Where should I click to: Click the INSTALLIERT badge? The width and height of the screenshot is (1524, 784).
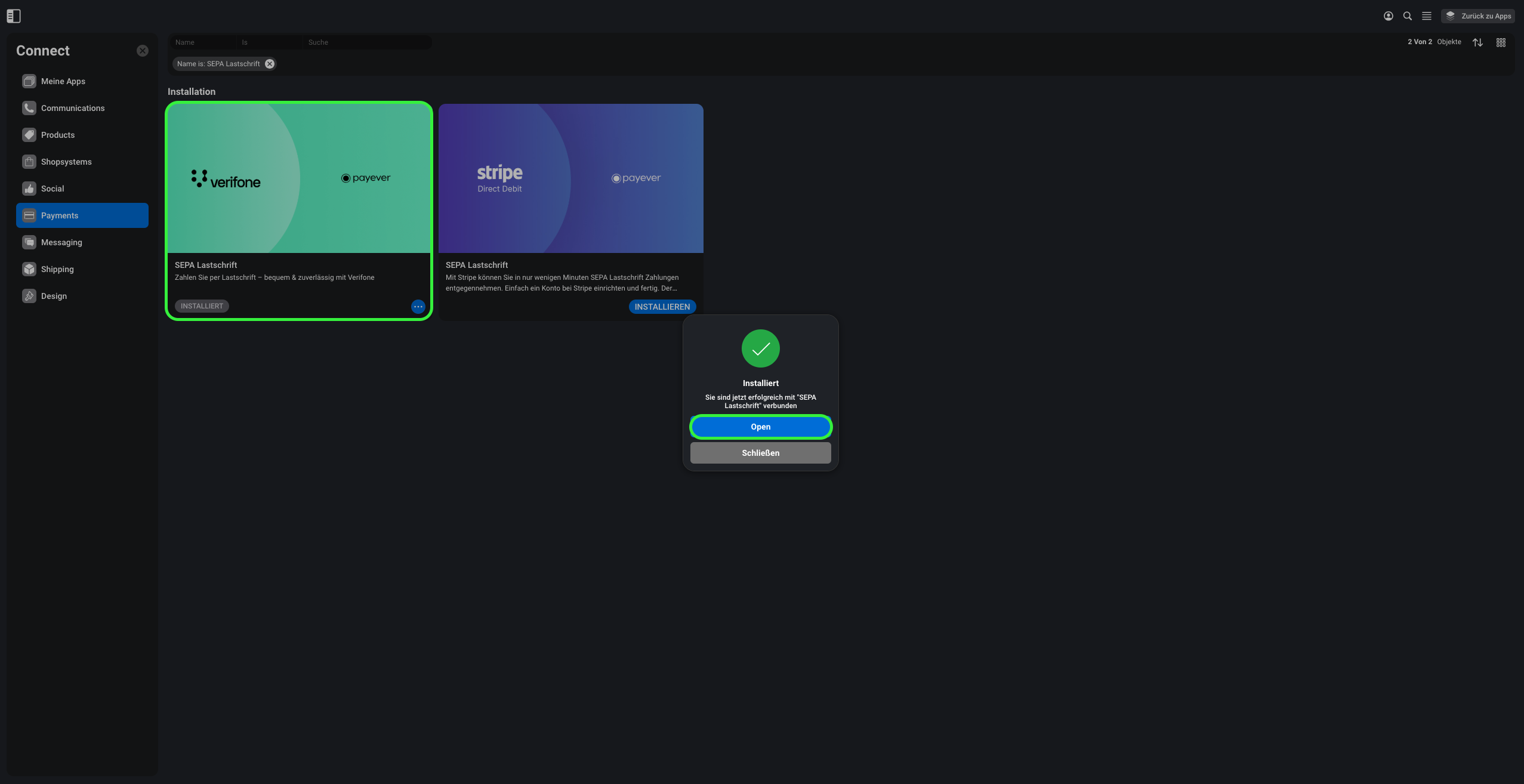(202, 306)
